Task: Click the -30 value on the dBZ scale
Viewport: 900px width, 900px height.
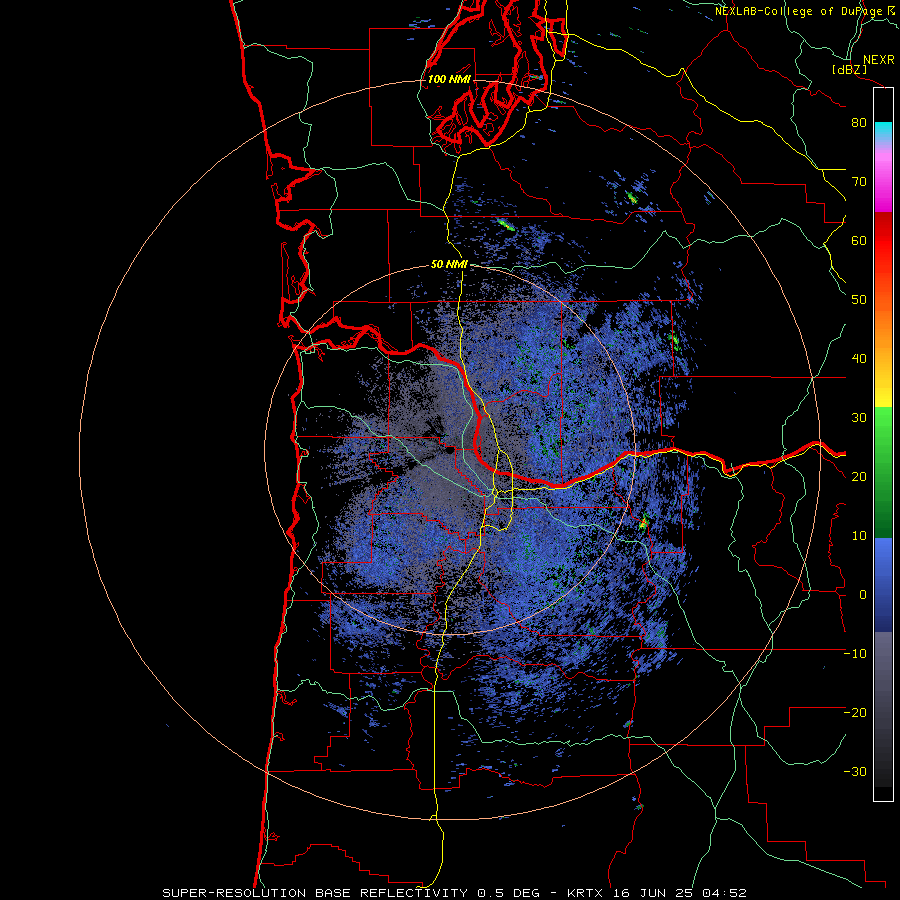Action: [x=855, y=772]
